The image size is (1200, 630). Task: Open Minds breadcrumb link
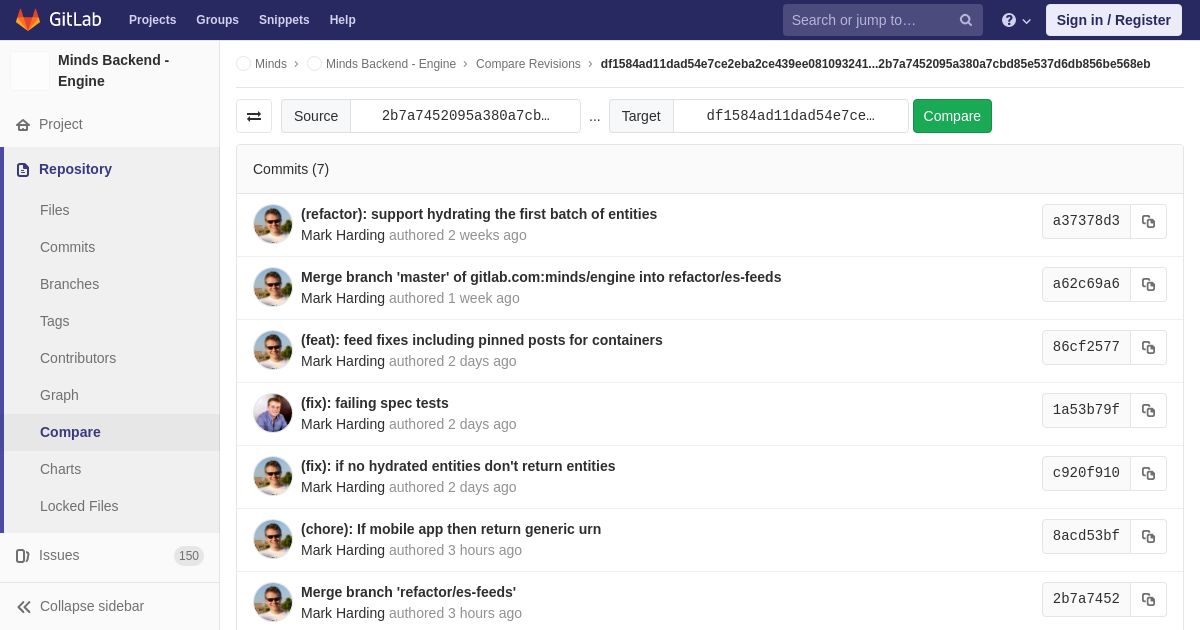click(x=271, y=64)
